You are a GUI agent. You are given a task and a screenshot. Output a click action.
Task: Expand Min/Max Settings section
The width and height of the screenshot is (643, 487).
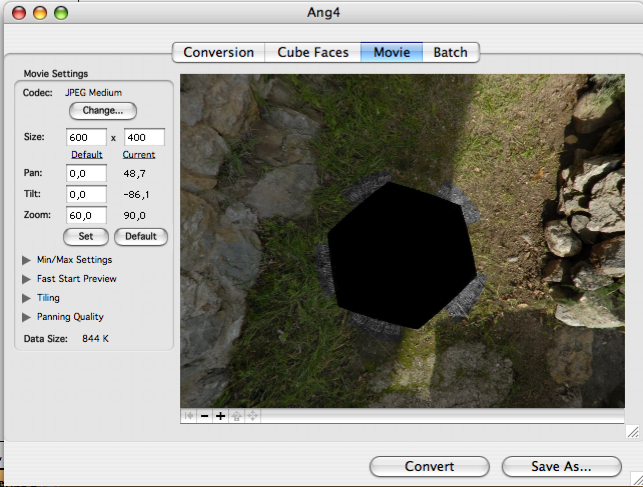point(26,260)
